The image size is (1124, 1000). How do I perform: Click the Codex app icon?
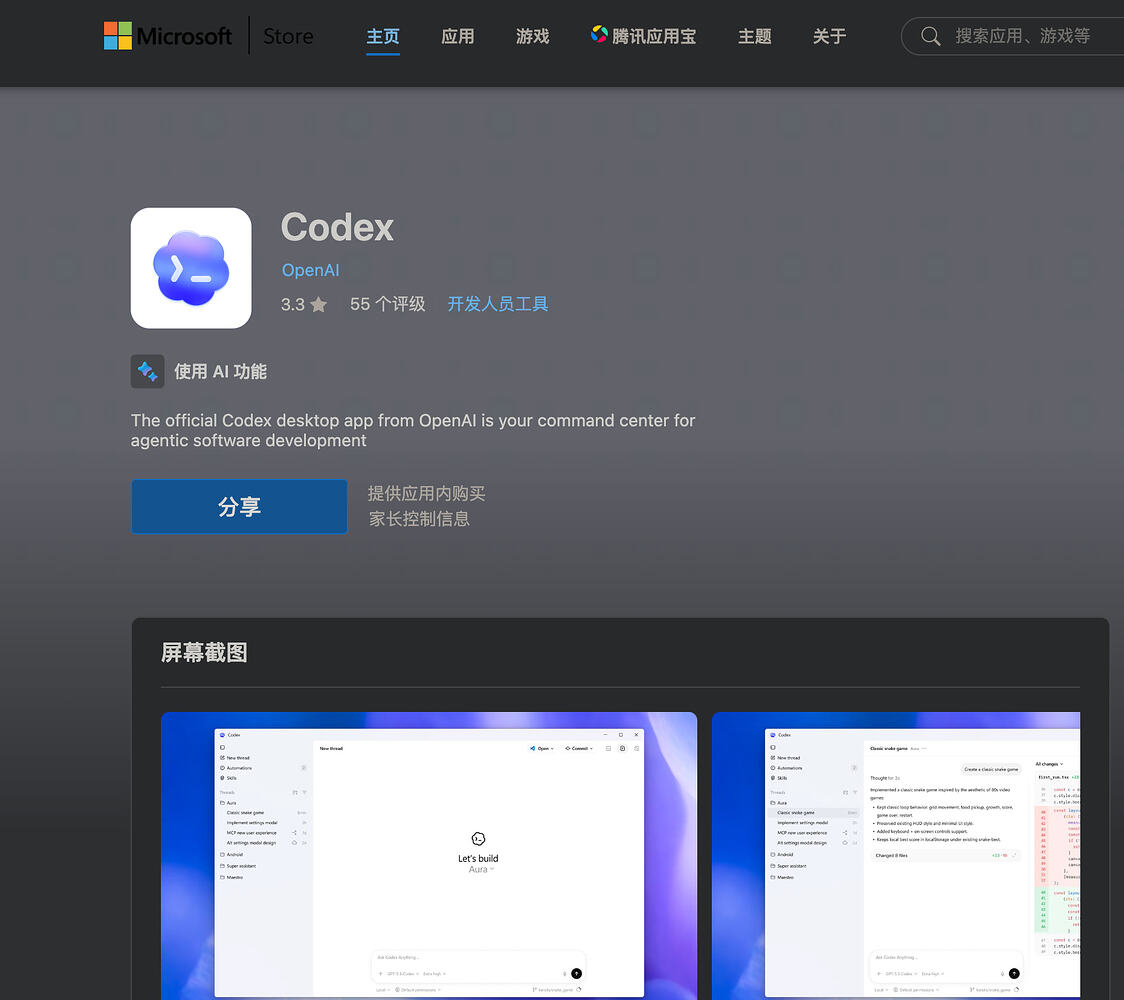(191, 268)
